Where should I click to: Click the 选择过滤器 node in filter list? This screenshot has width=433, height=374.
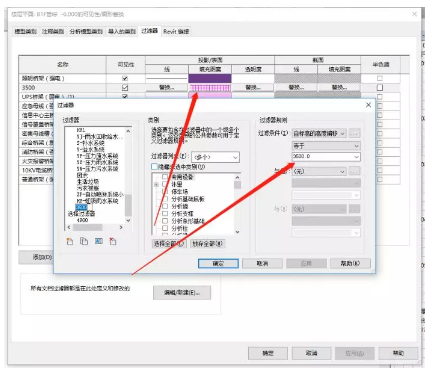(x=82, y=214)
